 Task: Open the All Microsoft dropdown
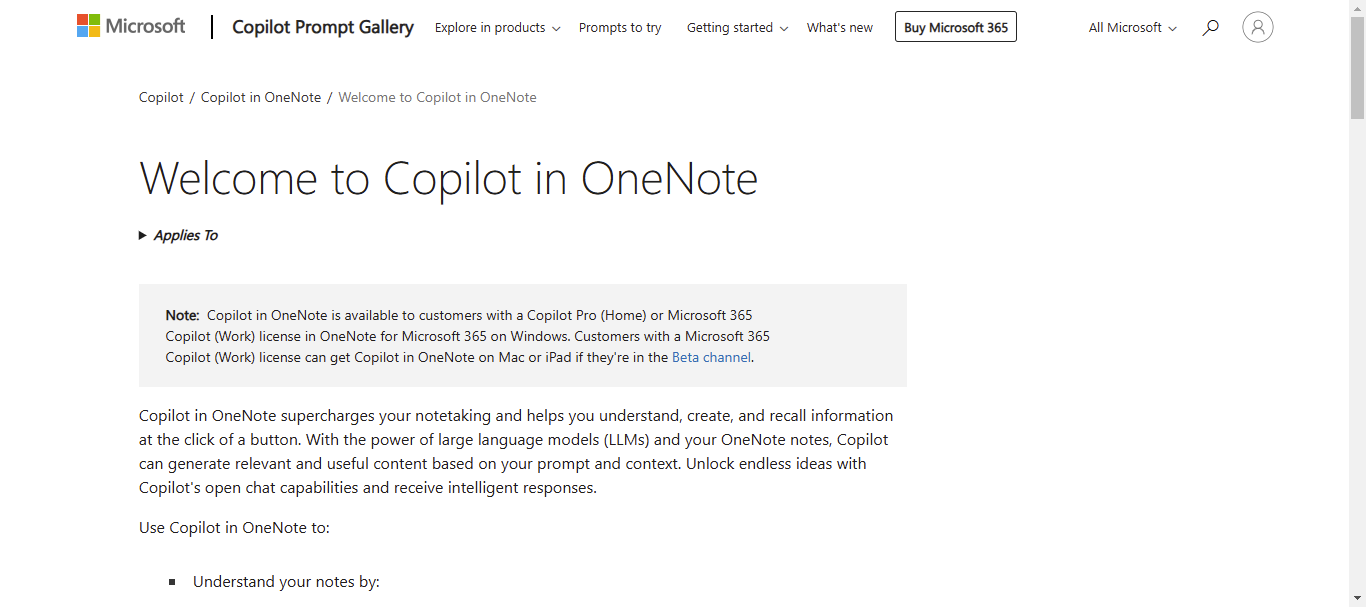[1132, 28]
